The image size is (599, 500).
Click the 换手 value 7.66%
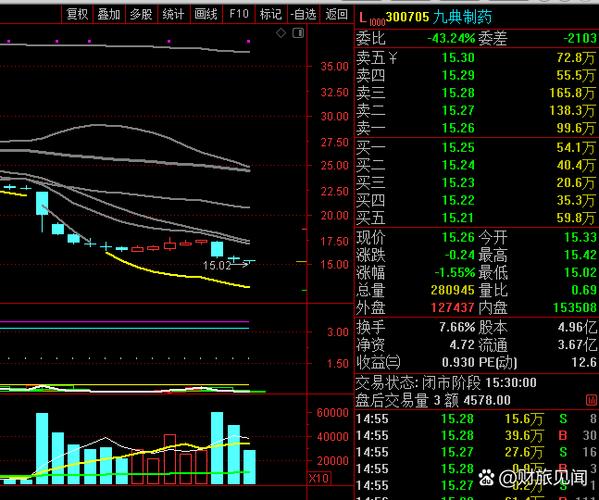point(457,327)
